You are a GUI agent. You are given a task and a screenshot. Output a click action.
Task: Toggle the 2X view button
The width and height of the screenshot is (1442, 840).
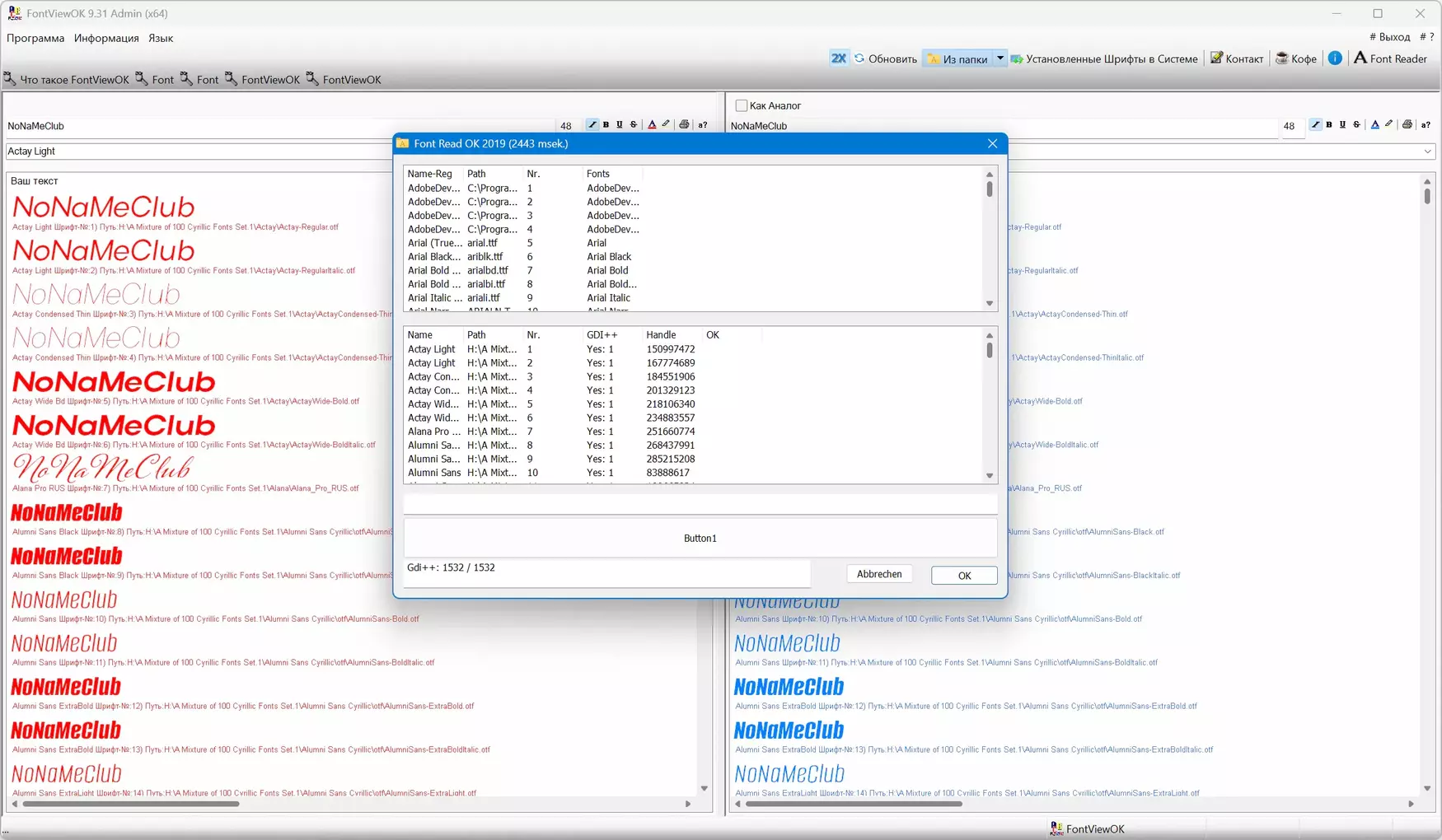[838, 58]
